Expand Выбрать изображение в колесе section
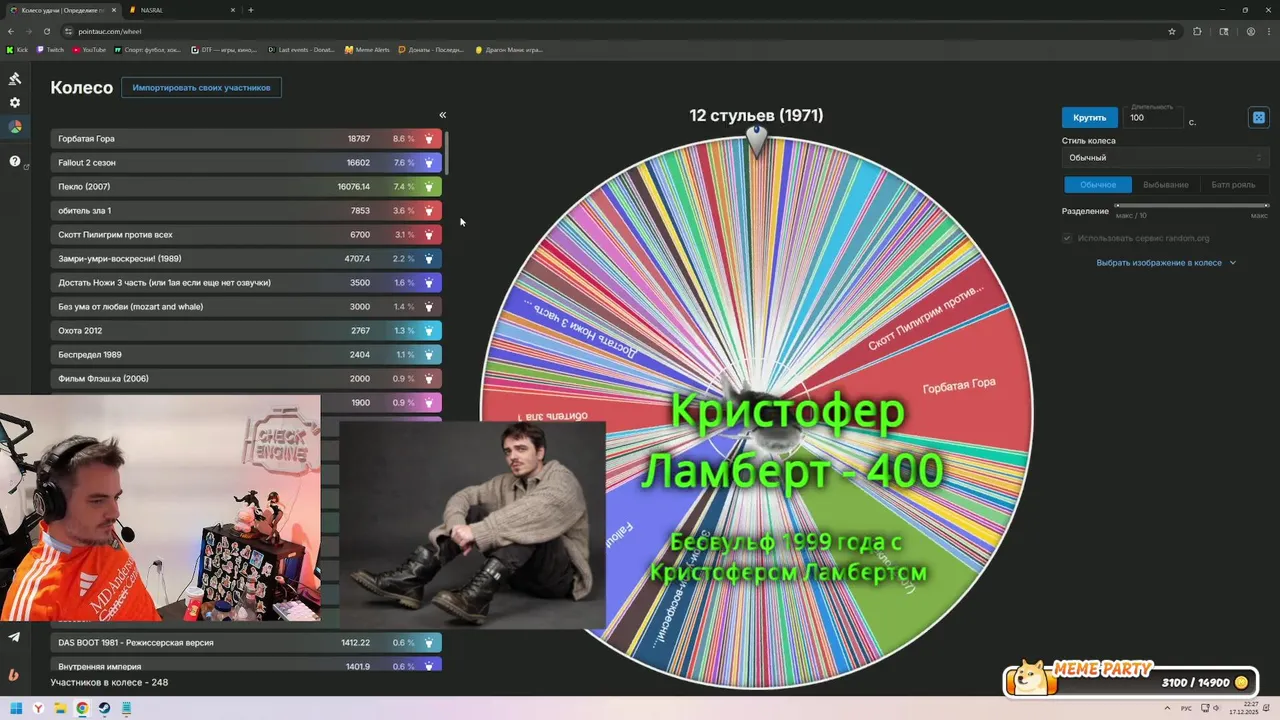1280x720 pixels. (x=1166, y=263)
